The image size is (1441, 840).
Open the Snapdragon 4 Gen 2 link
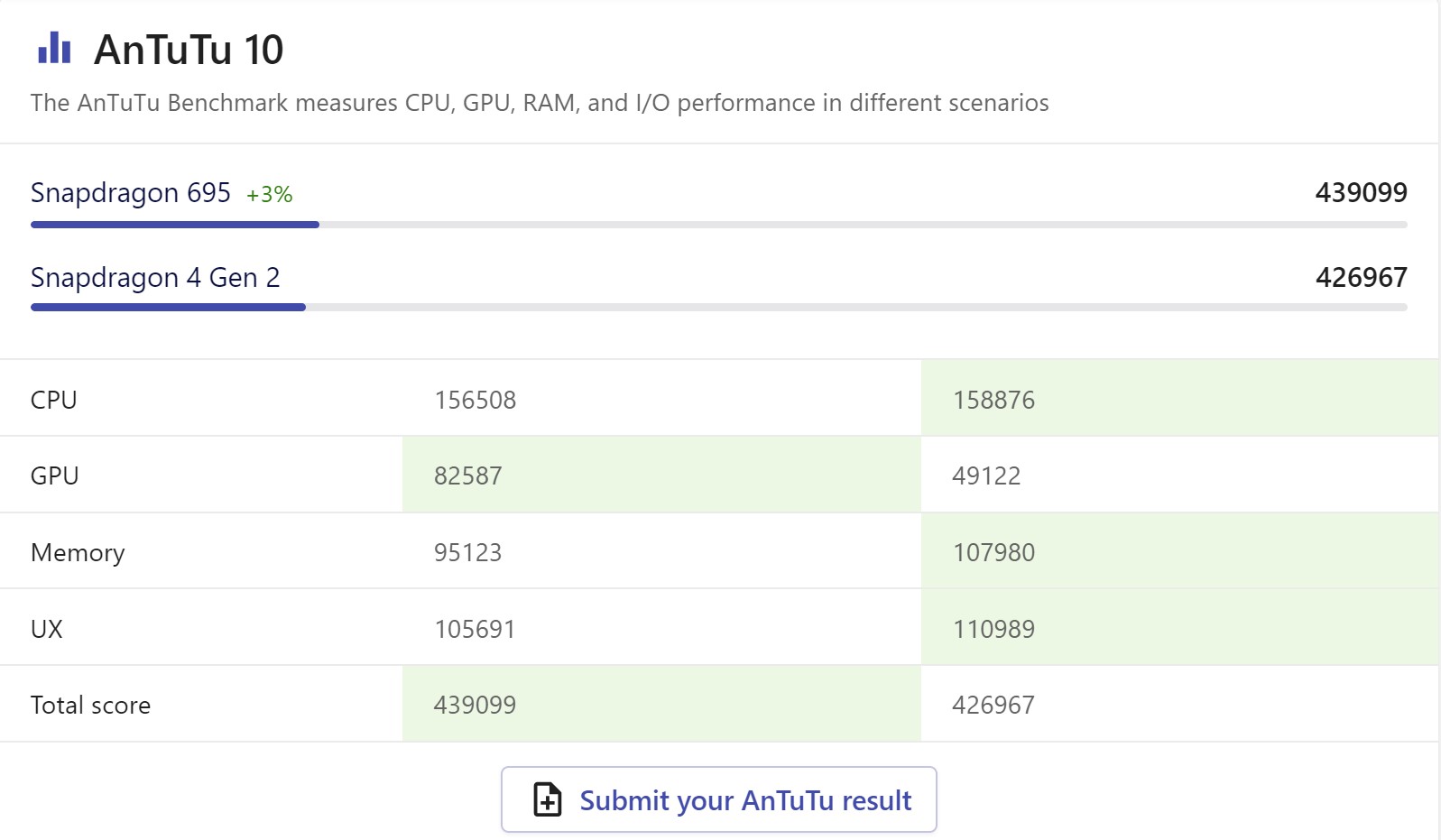(x=155, y=277)
